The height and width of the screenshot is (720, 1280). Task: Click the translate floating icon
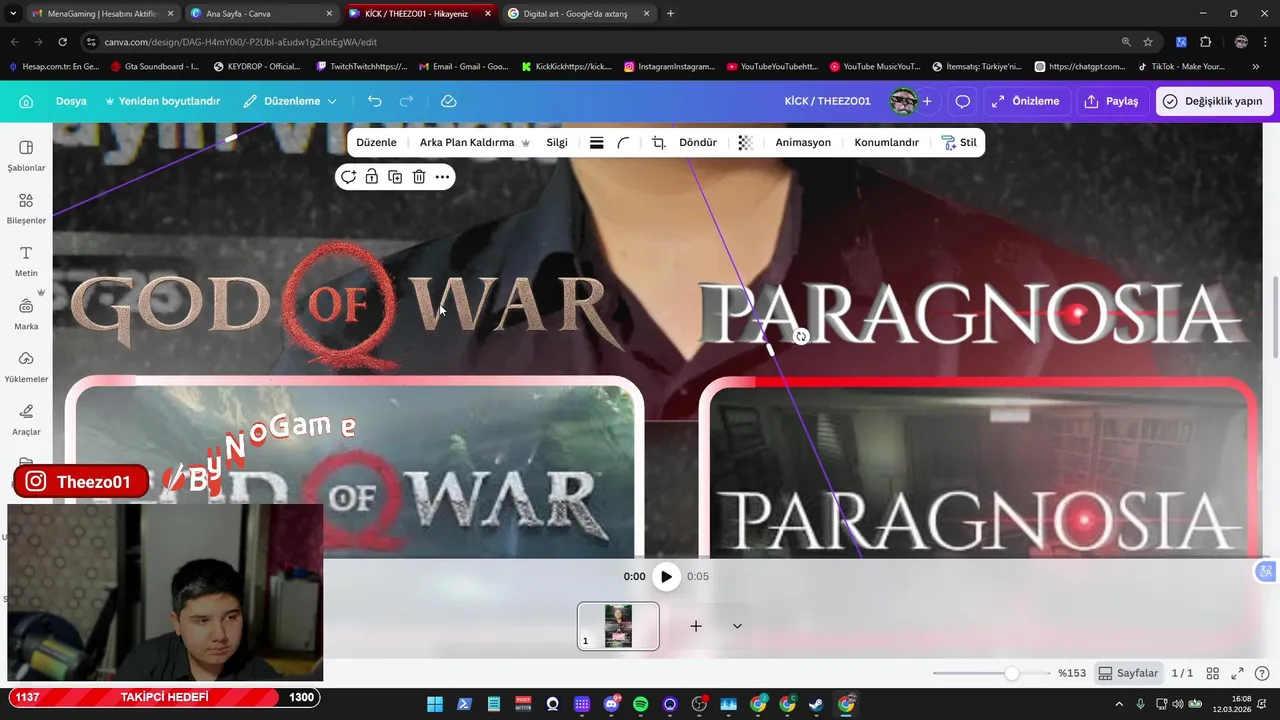(x=1266, y=572)
